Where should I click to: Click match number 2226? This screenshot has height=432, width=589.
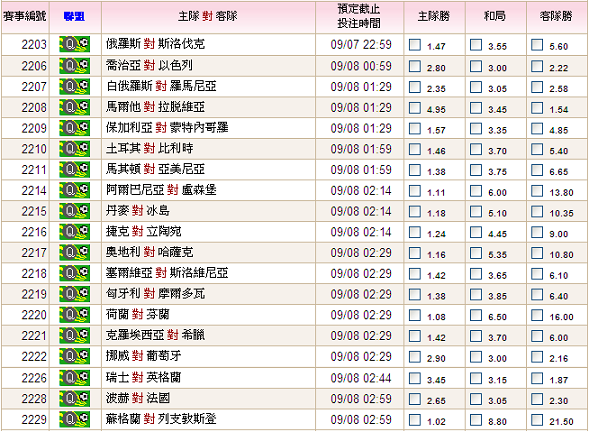34,378
